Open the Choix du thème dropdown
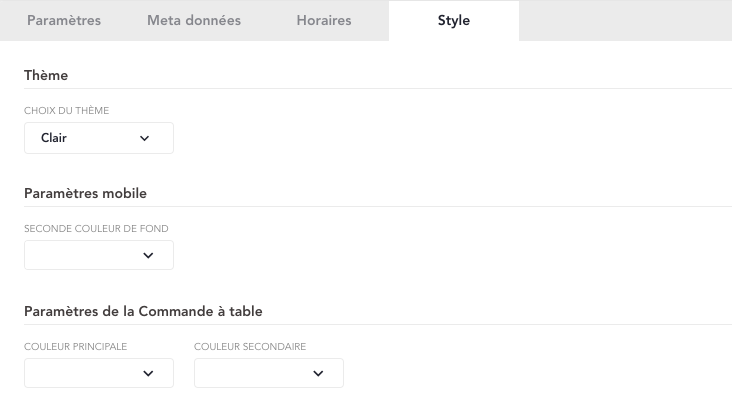 (99, 138)
